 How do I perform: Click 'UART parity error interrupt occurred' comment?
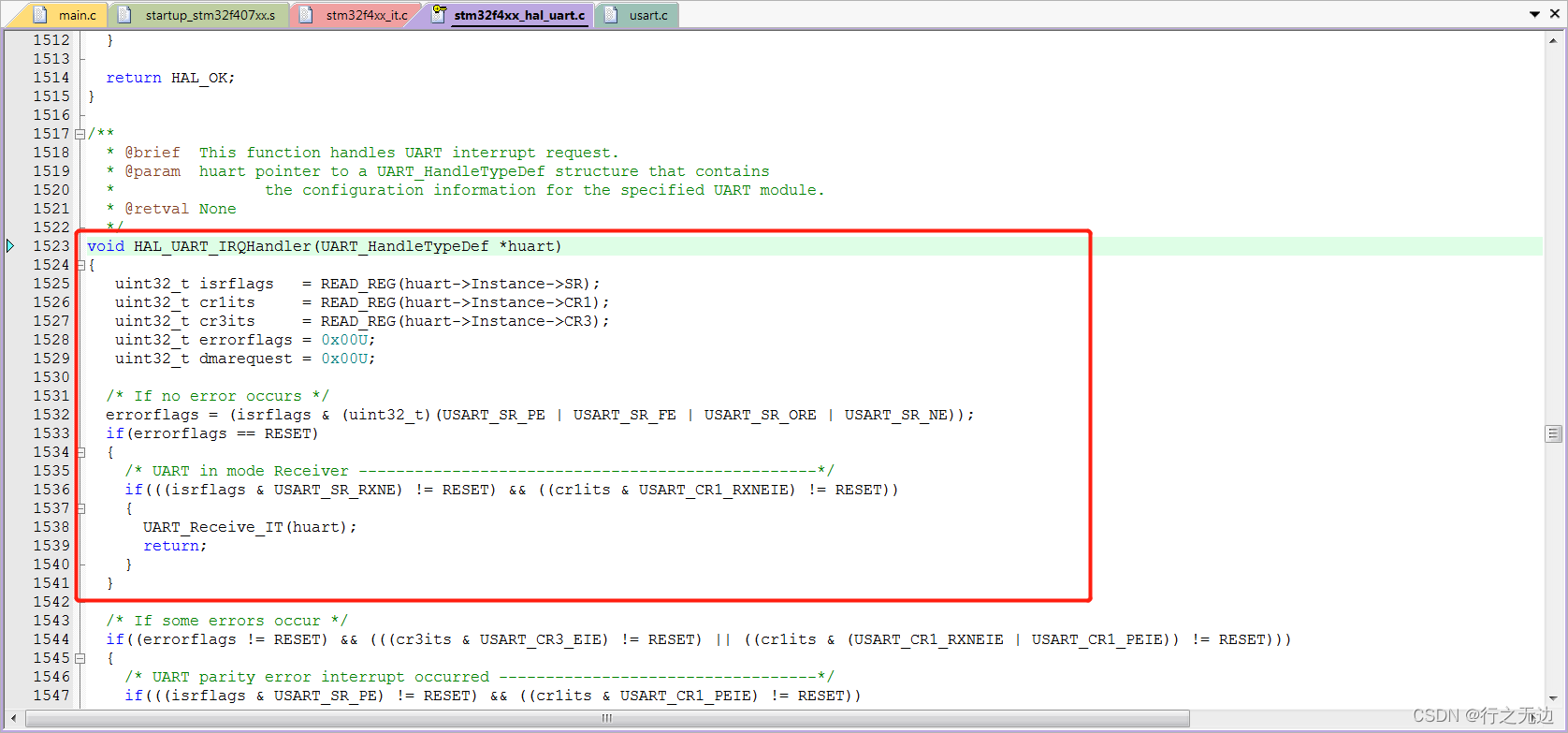click(x=321, y=677)
